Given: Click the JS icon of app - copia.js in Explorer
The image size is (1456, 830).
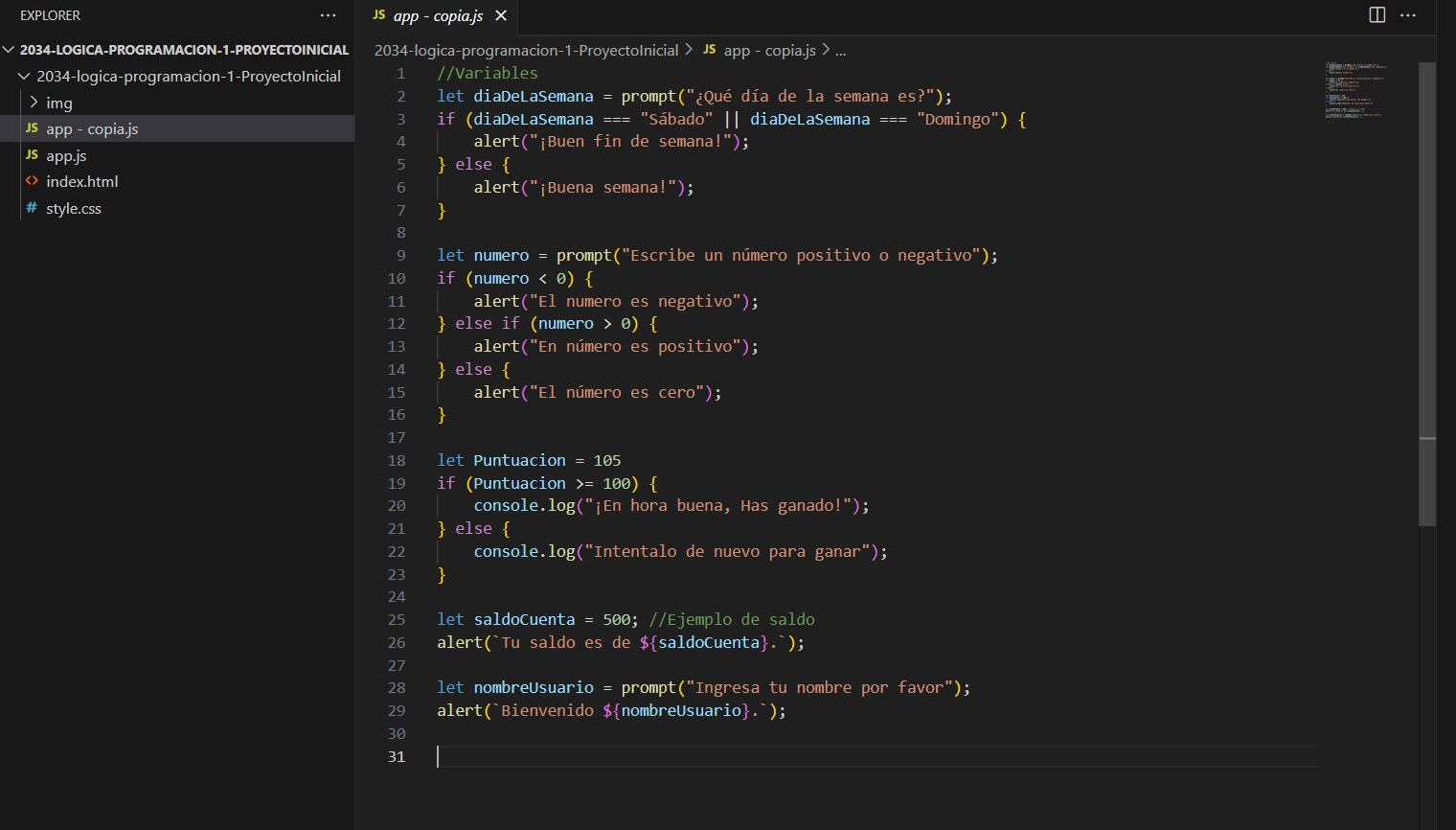Looking at the screenshot, I should (32, 128).
